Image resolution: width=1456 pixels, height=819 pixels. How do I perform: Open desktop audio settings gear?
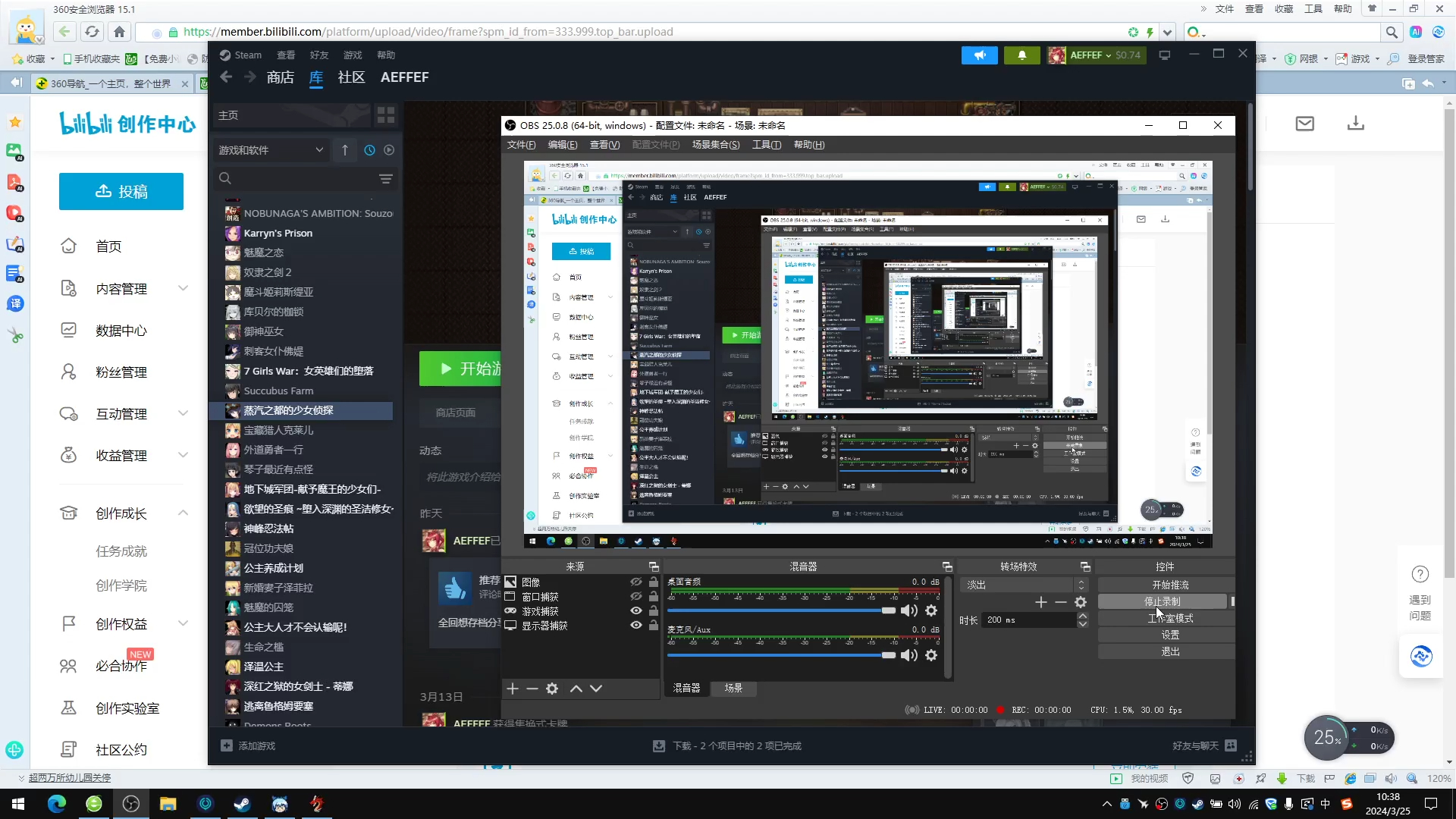coord(931,610)
